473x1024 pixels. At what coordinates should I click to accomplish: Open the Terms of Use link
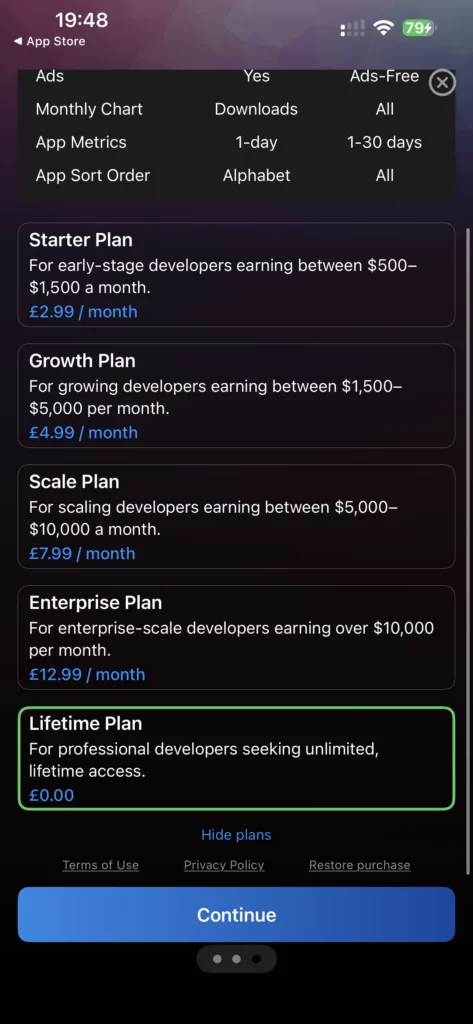(101, 865)
